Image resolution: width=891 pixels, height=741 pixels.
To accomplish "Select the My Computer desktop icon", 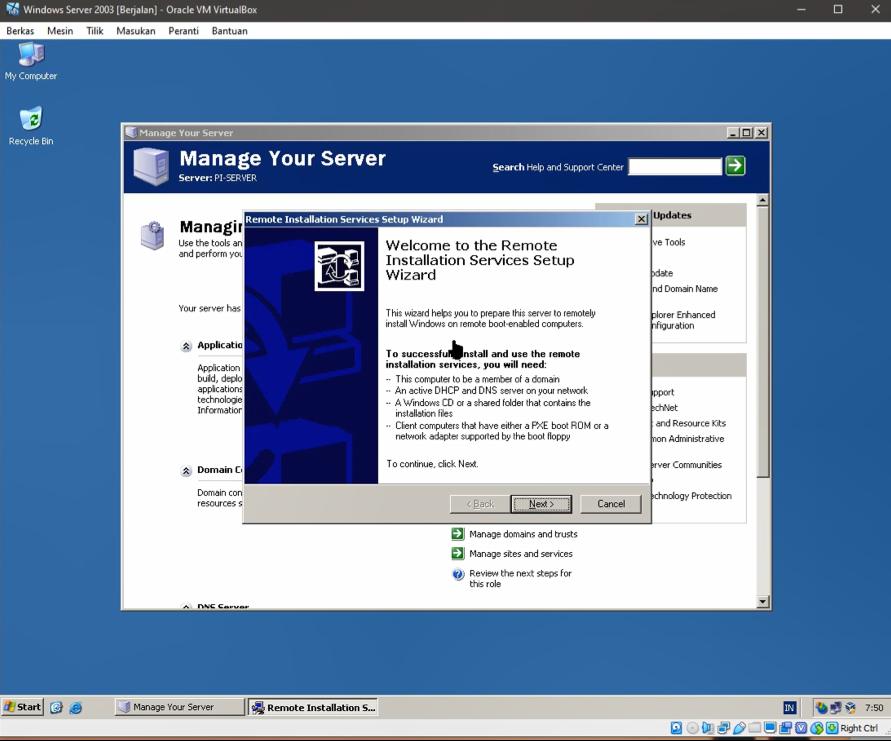I will (31, 61).
